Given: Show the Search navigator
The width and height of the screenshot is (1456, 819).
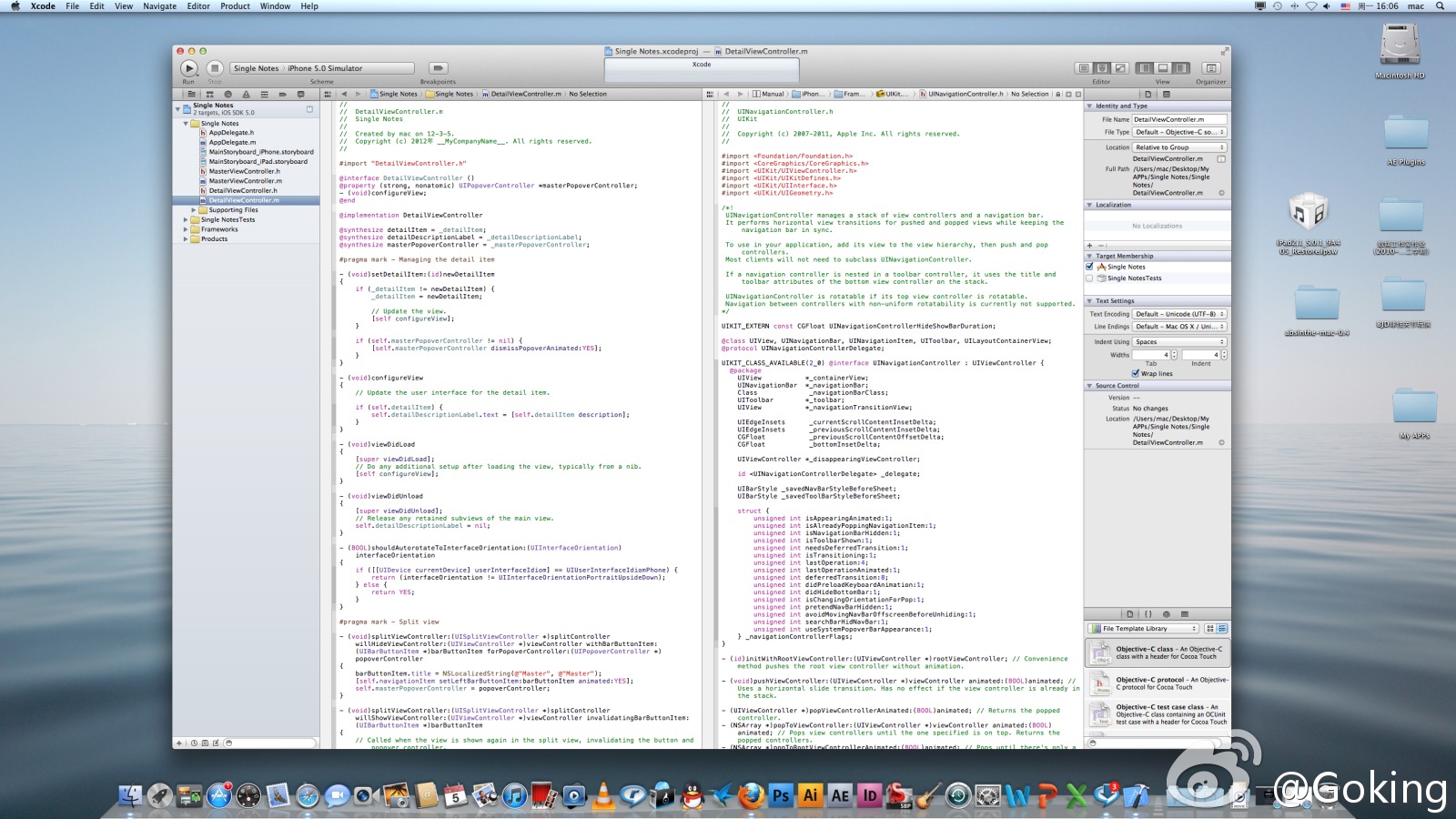Looking at the screenshot, I should (227, 94).
